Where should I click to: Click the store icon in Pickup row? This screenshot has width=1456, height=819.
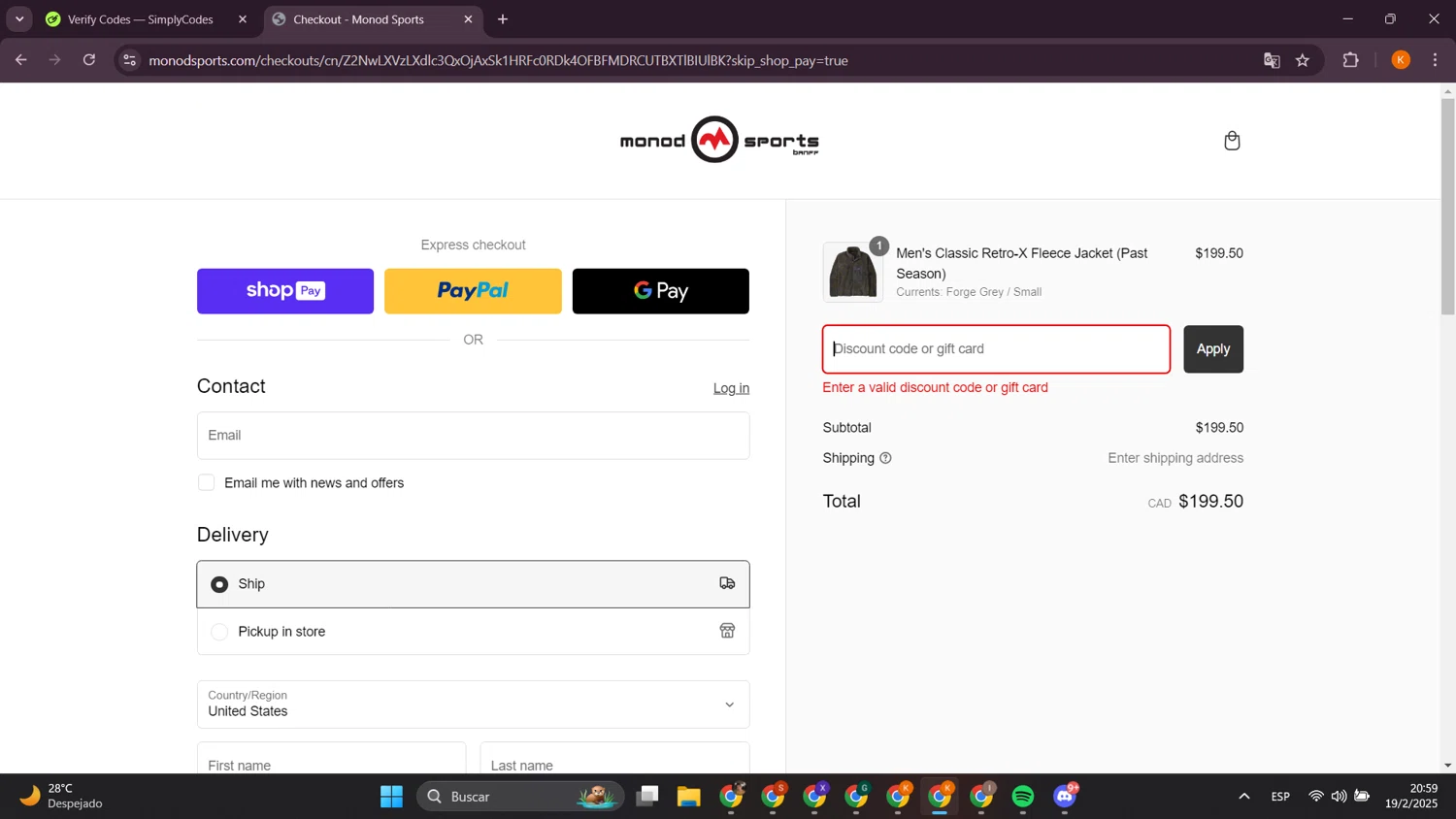[x=727, y=631]
